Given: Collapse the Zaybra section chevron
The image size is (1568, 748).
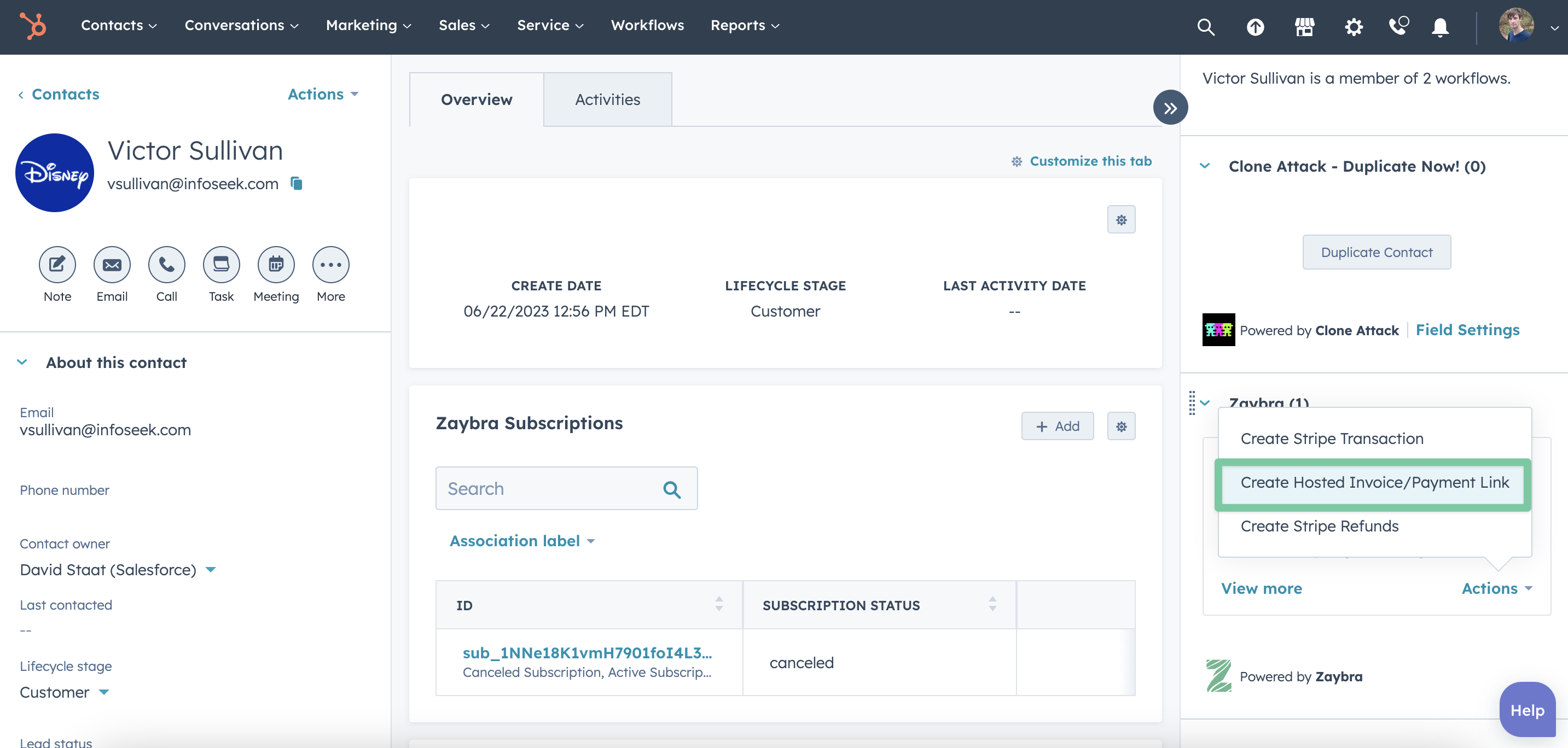Looking at the screenshot, I should coord(1205,402).
